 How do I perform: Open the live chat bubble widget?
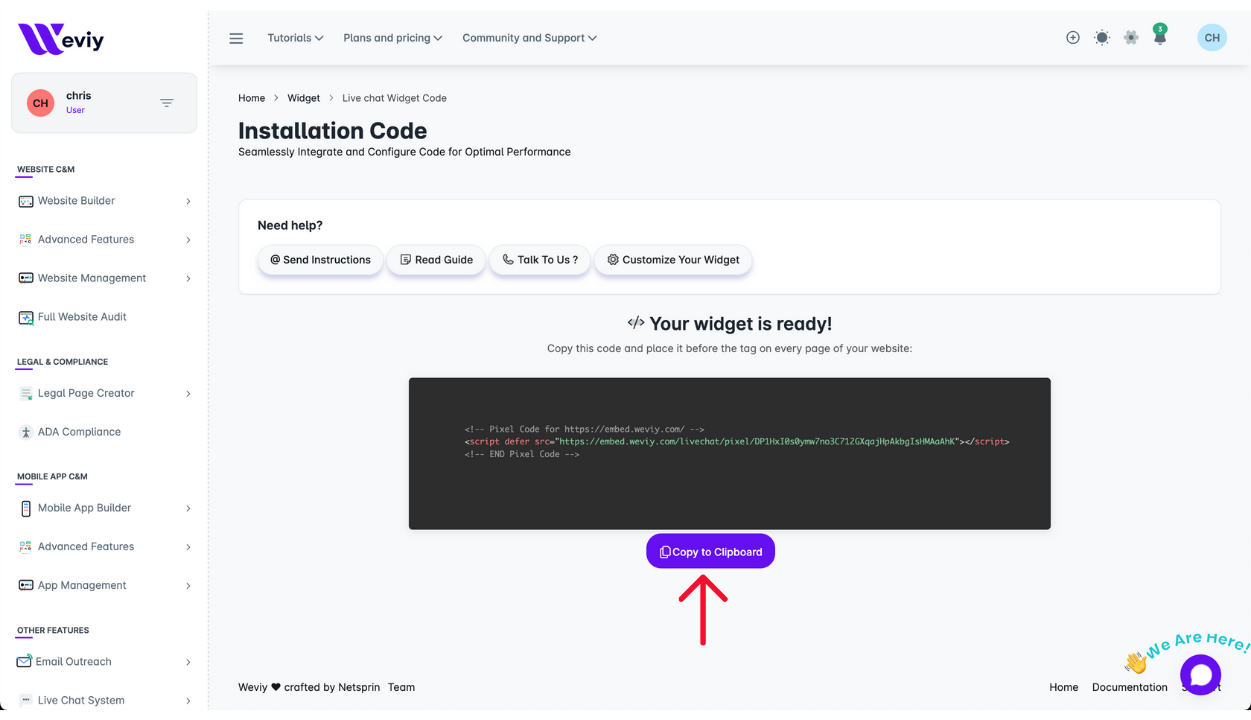(1200, 674)
